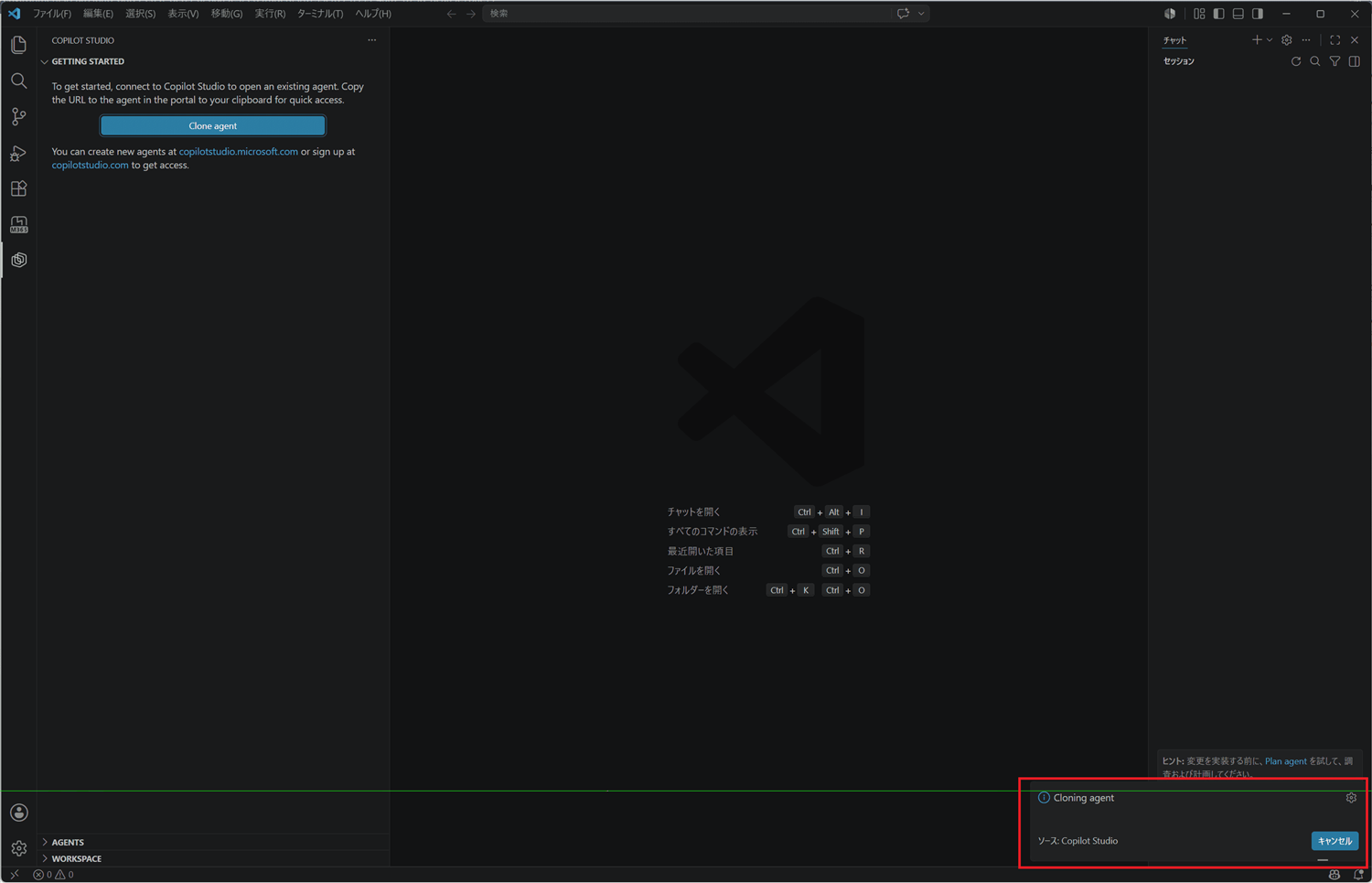This screenshot has height=883, width=1372.
Task: Open the Accounts menu icon
Action: [18, 813]
